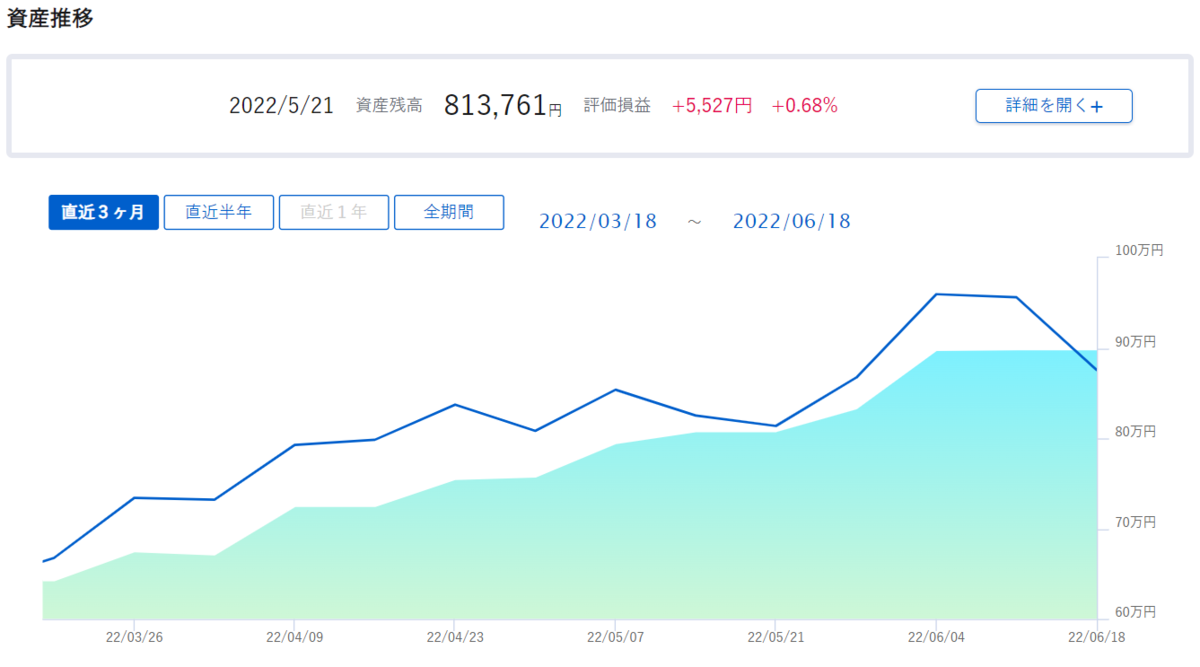
Task: Click the 22/03/26 x-axis label
Action: 134,636
